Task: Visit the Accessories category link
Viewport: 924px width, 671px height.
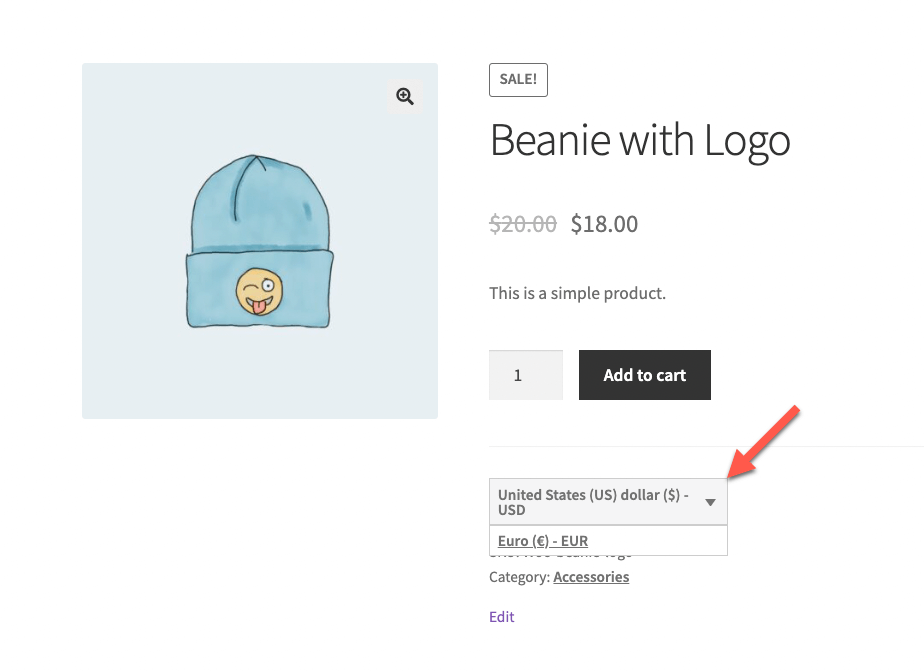Action: (591, 577)
